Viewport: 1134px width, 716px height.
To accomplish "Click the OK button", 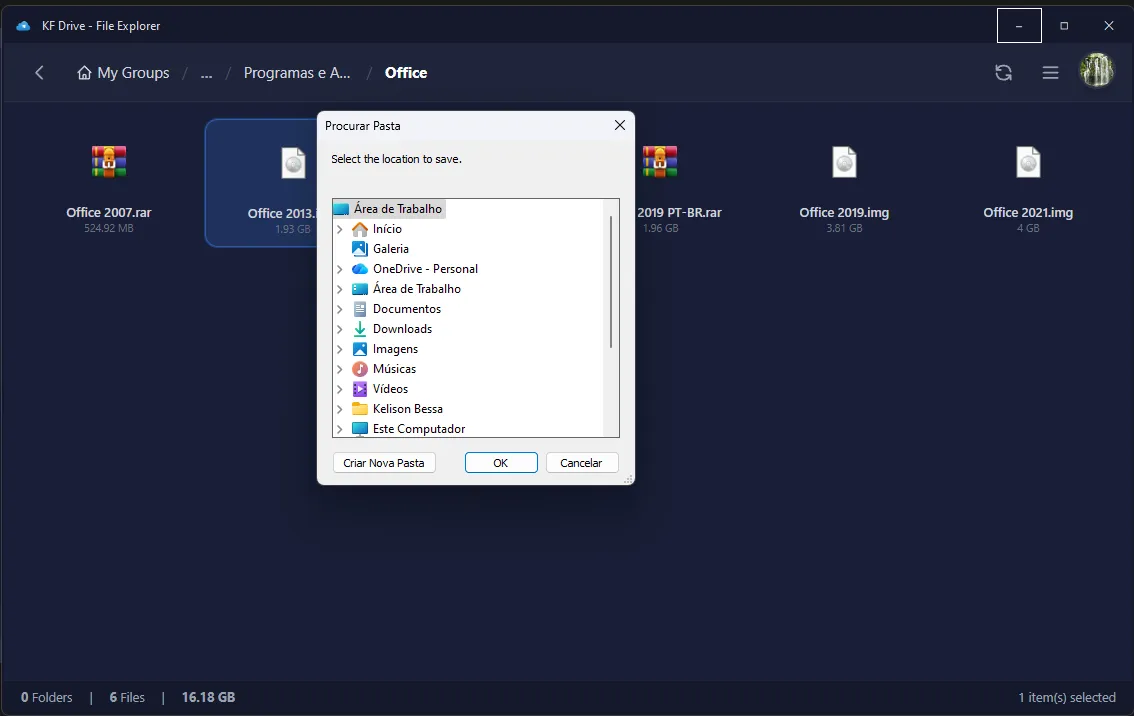I will pos(501,463).
